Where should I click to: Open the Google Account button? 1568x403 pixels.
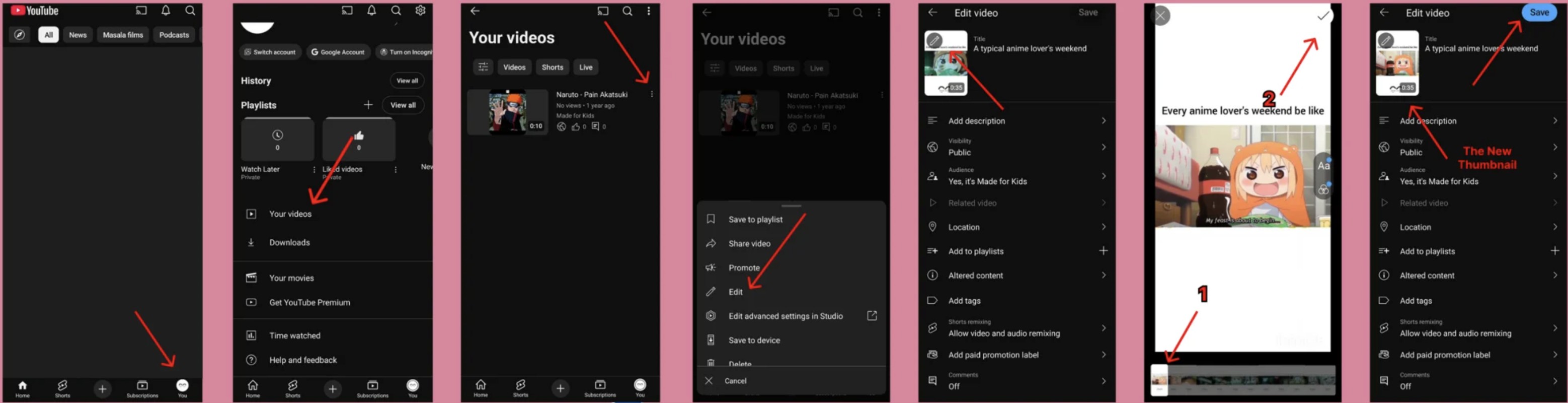[338, 52]
